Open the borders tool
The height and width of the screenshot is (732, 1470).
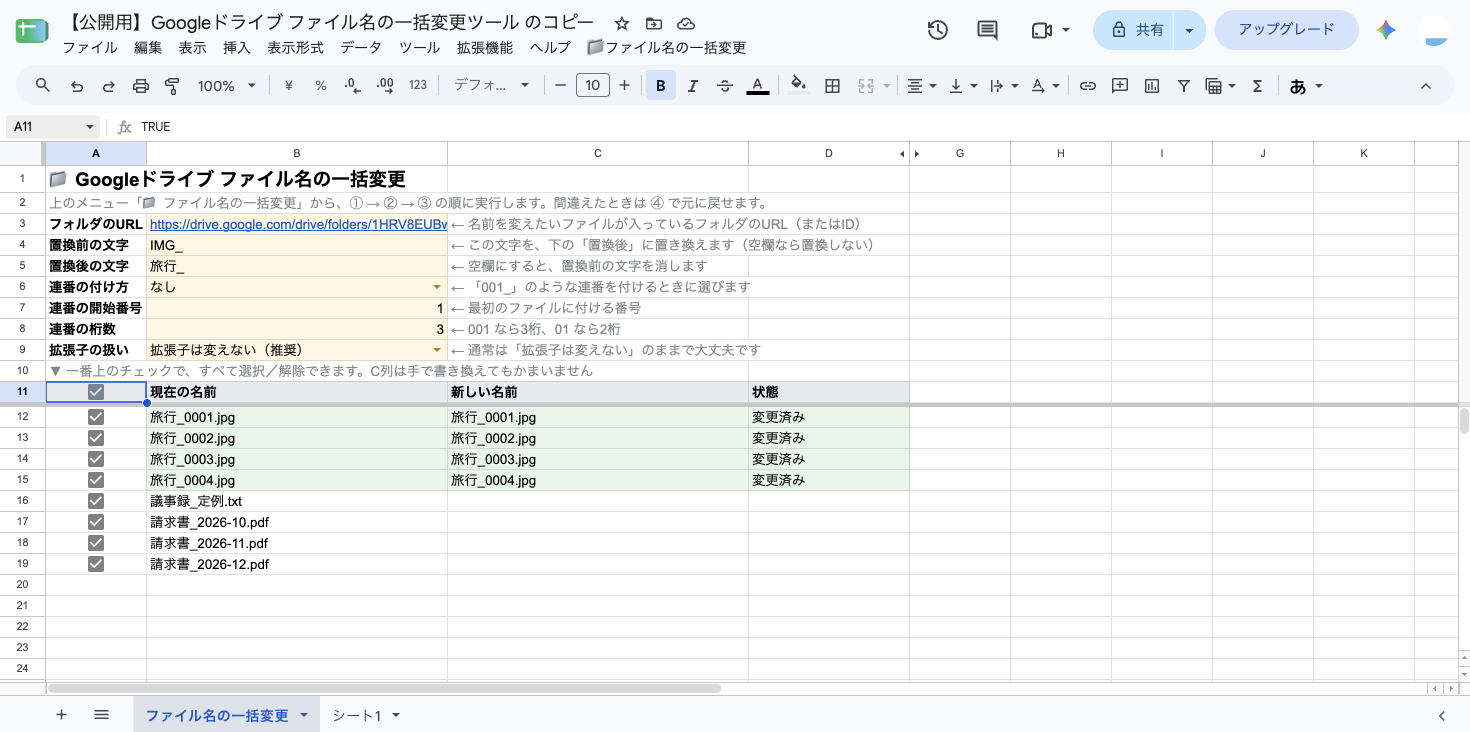point(832,86)
